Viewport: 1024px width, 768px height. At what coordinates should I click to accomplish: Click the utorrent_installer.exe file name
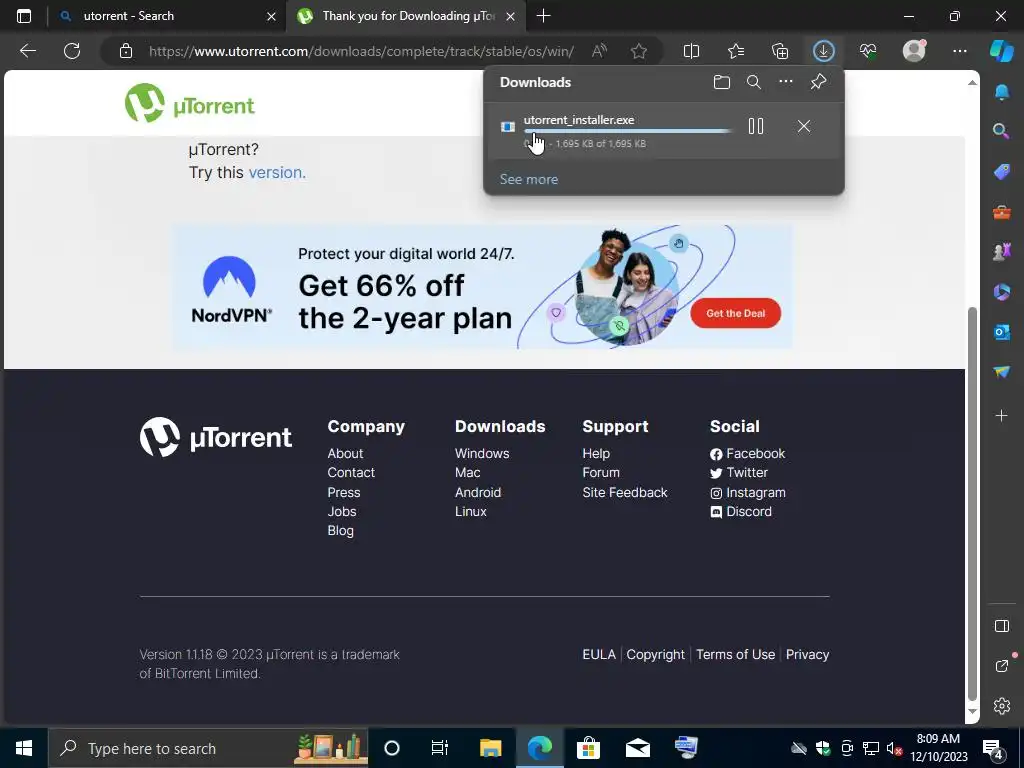tap(579, 120)
